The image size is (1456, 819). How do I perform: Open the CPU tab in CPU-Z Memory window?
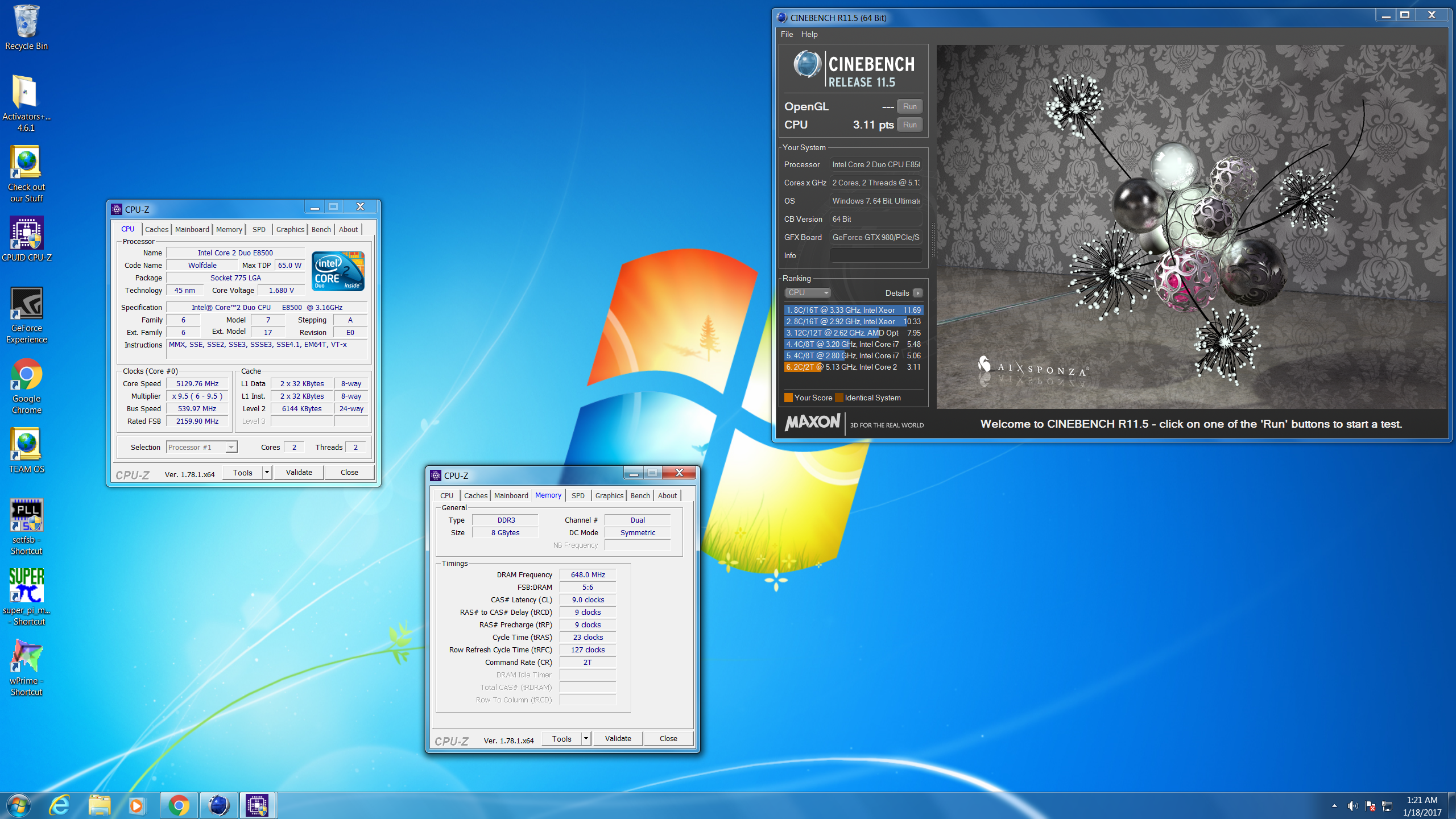446,495
